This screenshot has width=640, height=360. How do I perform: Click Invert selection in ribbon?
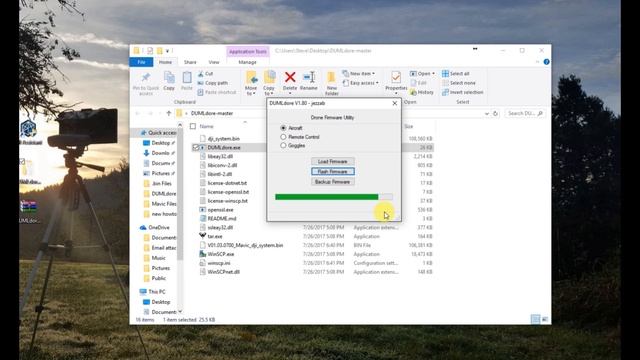(462, 92)
